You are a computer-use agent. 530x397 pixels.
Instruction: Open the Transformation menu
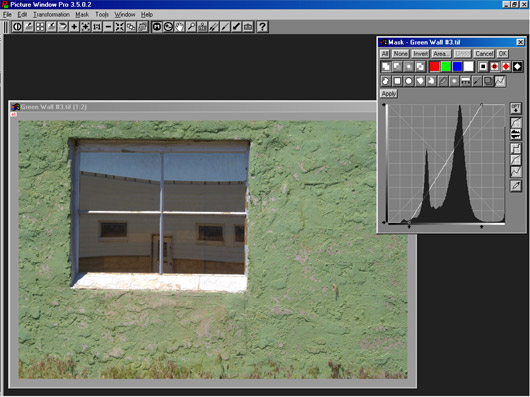pyautogui.click(x=51, y=15)
